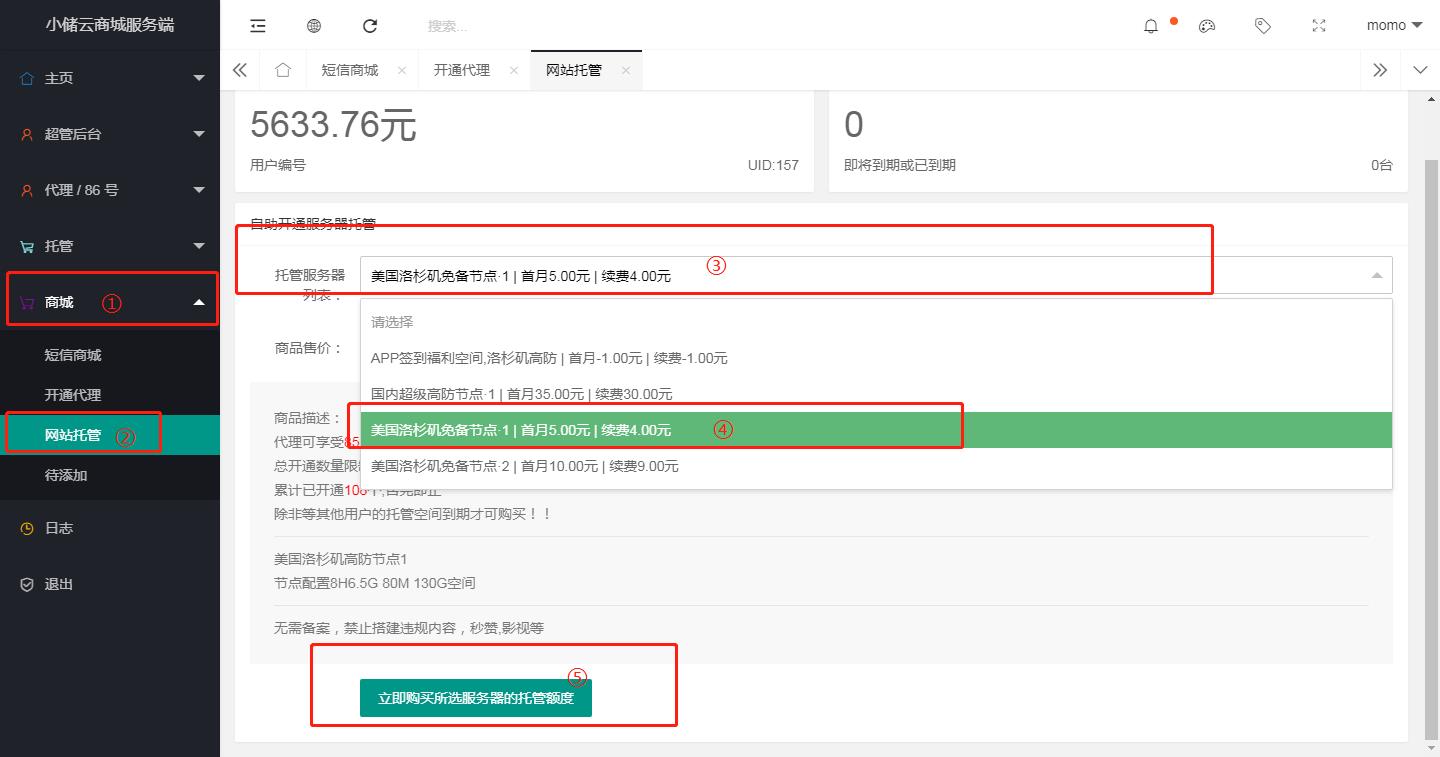Switch to the 短信商城 tab
The image size is (1440, 757).
click(350, 70)
